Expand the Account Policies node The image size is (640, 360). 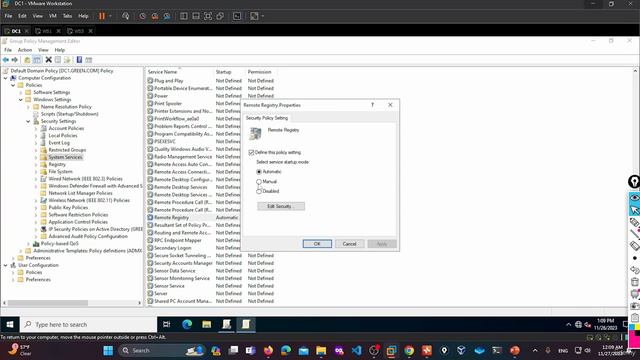(36, 129)
